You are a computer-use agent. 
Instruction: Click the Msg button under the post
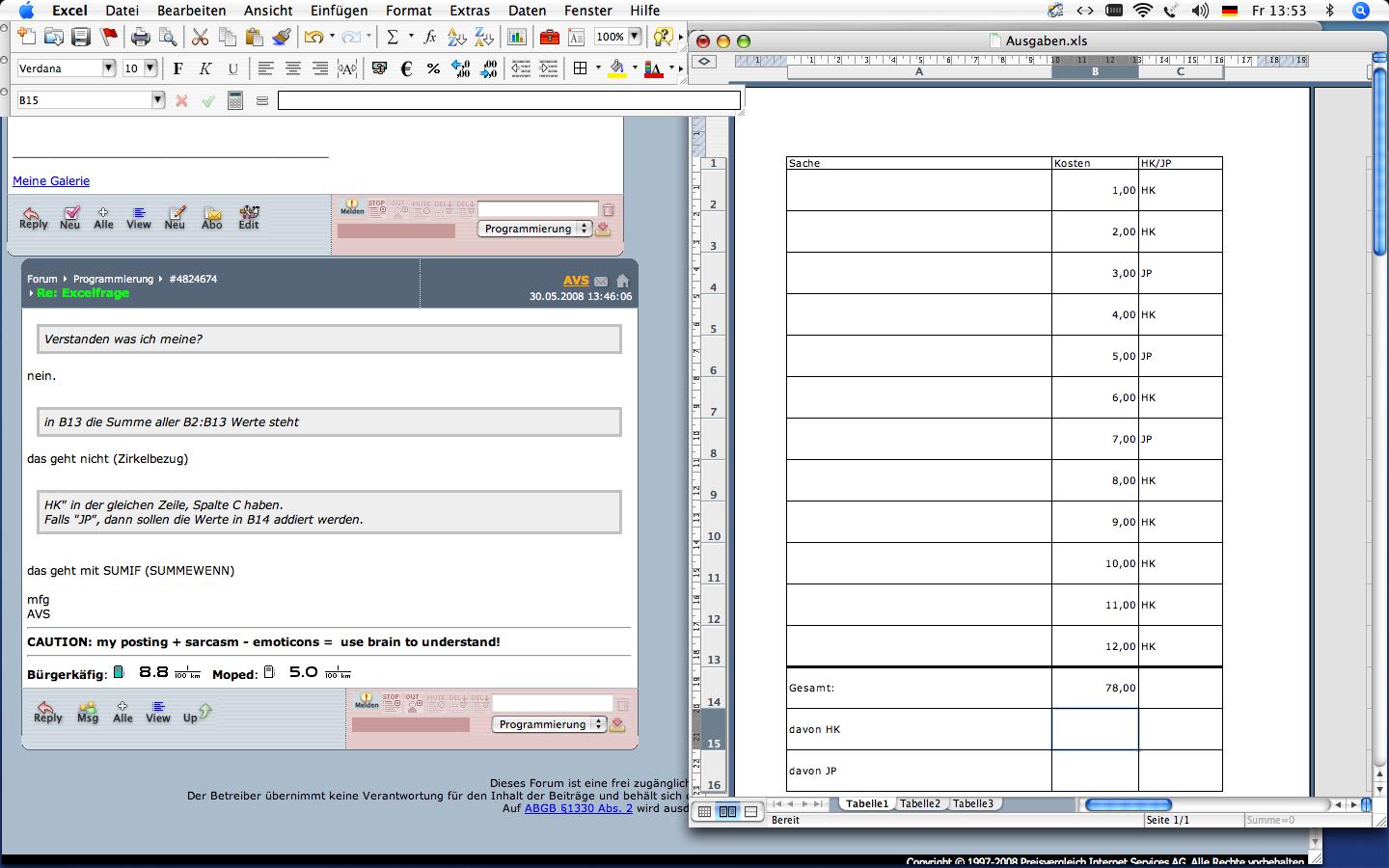88,712
